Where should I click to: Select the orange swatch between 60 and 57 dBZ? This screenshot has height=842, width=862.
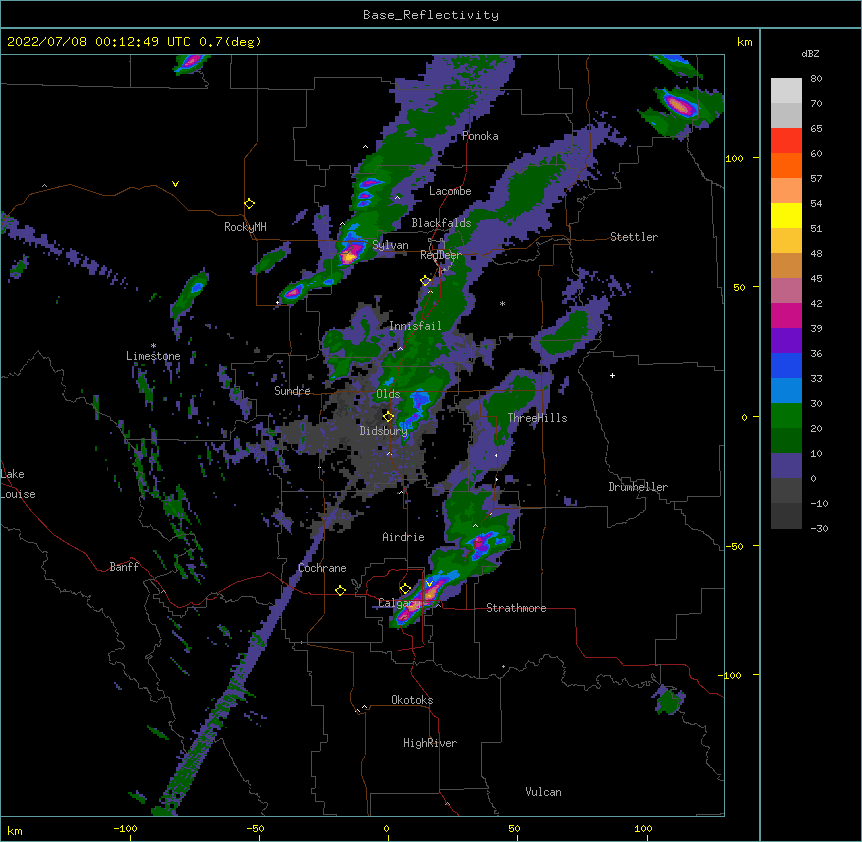(x=786, y=165)
